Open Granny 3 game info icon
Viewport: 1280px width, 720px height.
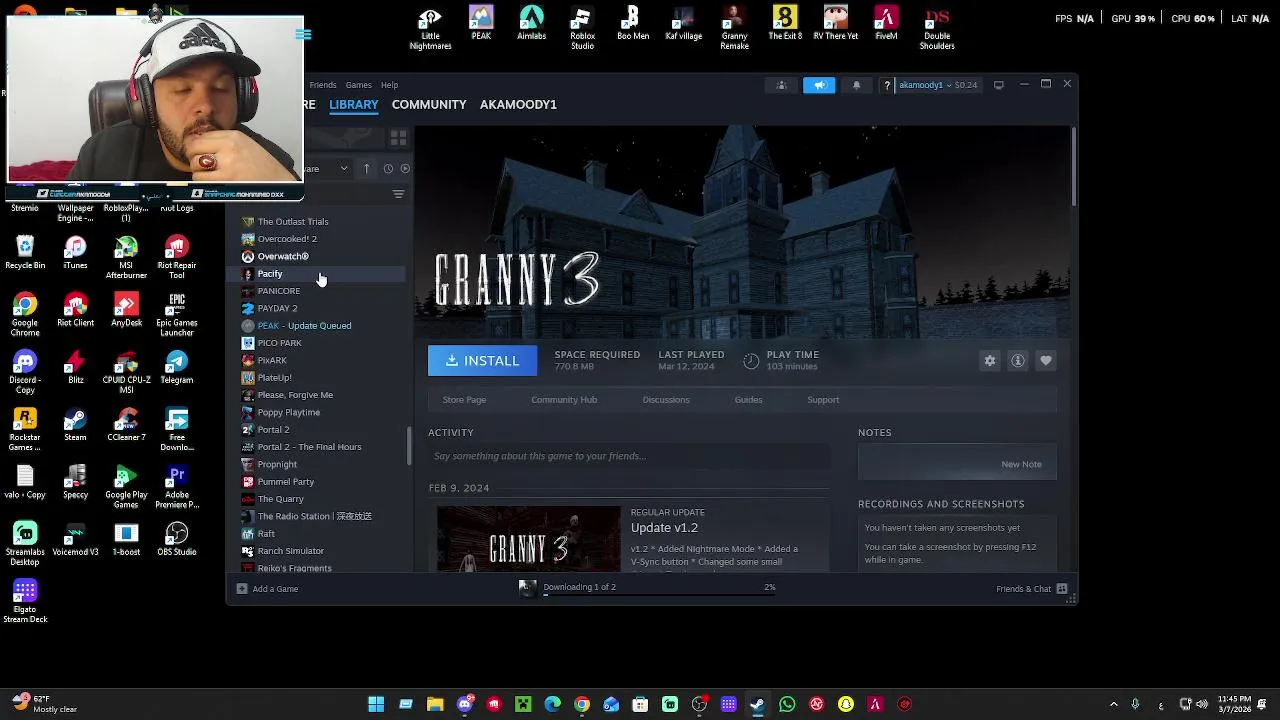click(1018, 361)
